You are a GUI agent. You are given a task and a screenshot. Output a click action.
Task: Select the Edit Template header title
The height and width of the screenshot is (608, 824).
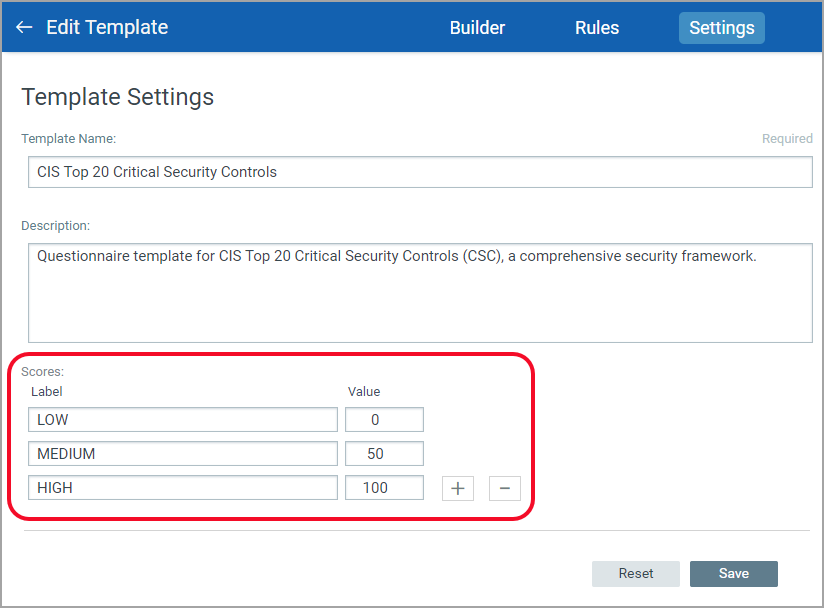(x=107, y=27)
